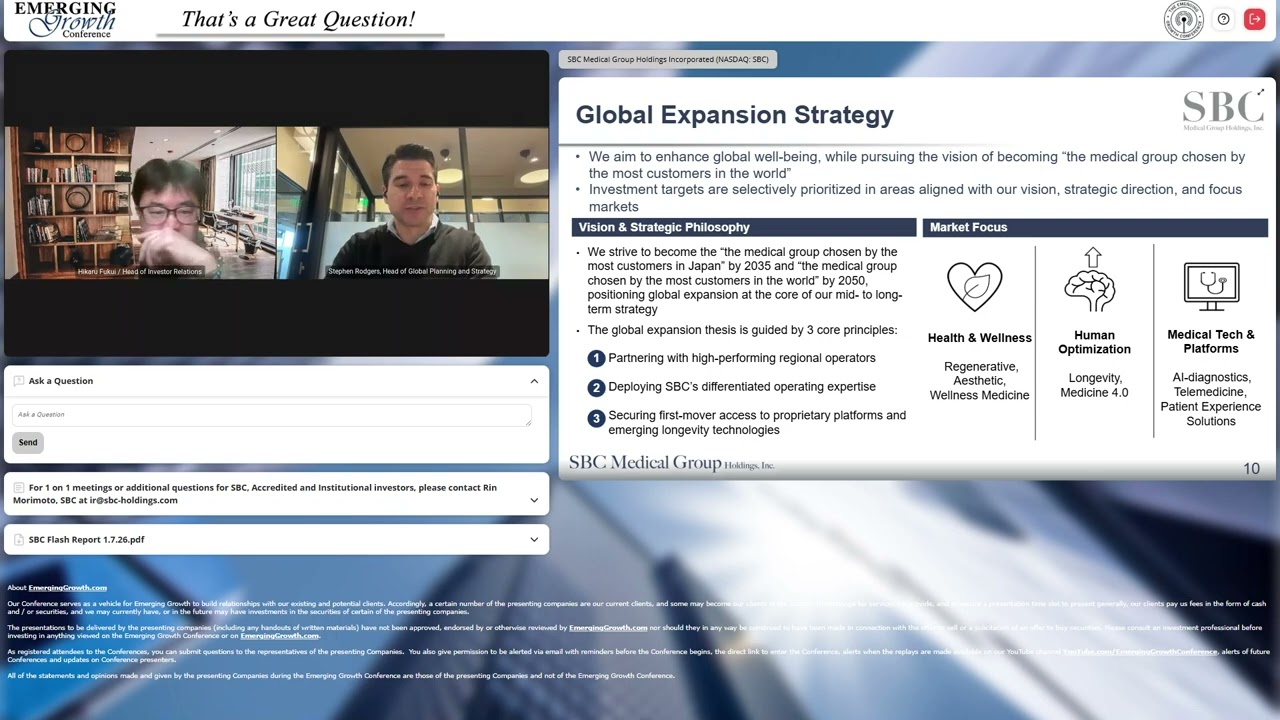
Task: Click 'Partnering with high-performing regional operators' text
Action: 742,358
